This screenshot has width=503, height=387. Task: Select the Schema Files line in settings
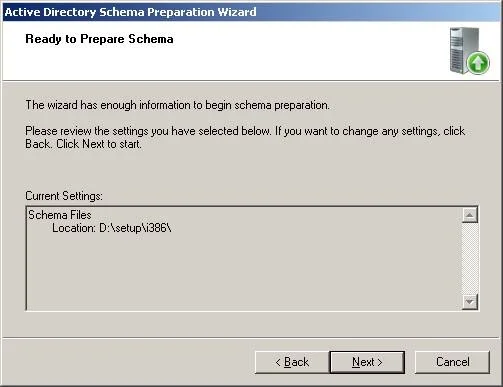[60, 215]
